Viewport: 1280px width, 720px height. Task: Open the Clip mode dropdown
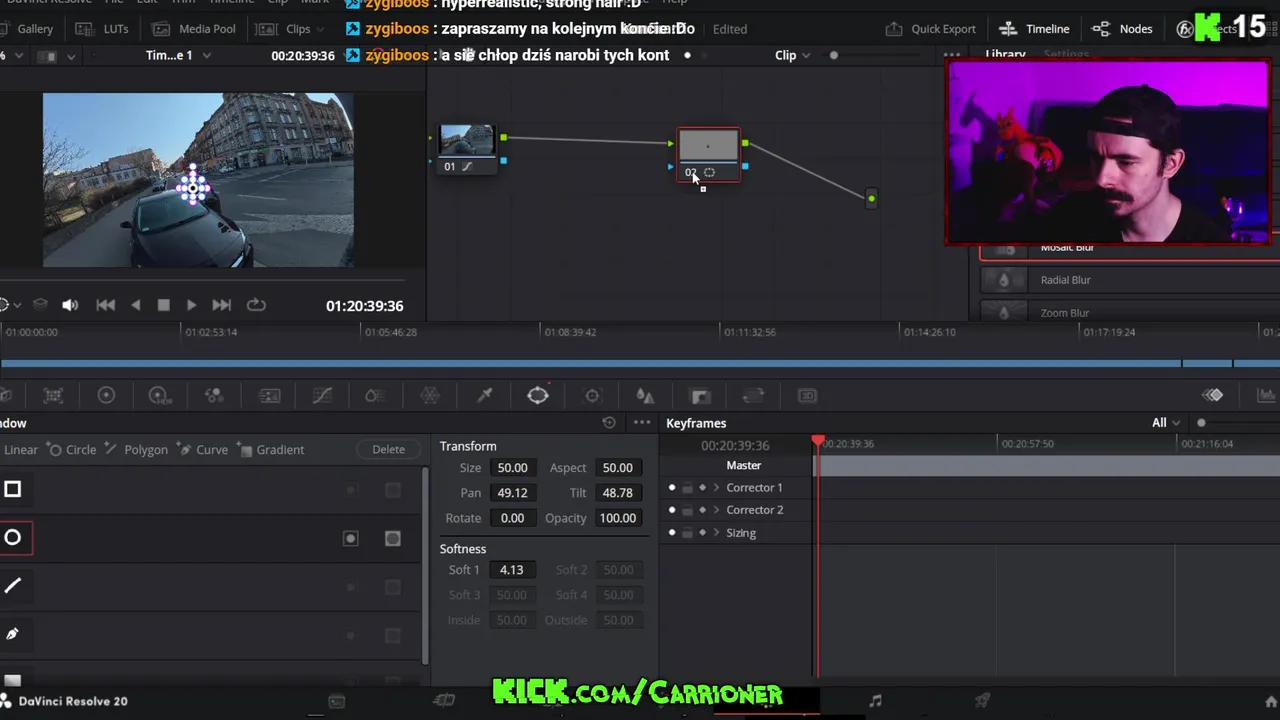793,55
